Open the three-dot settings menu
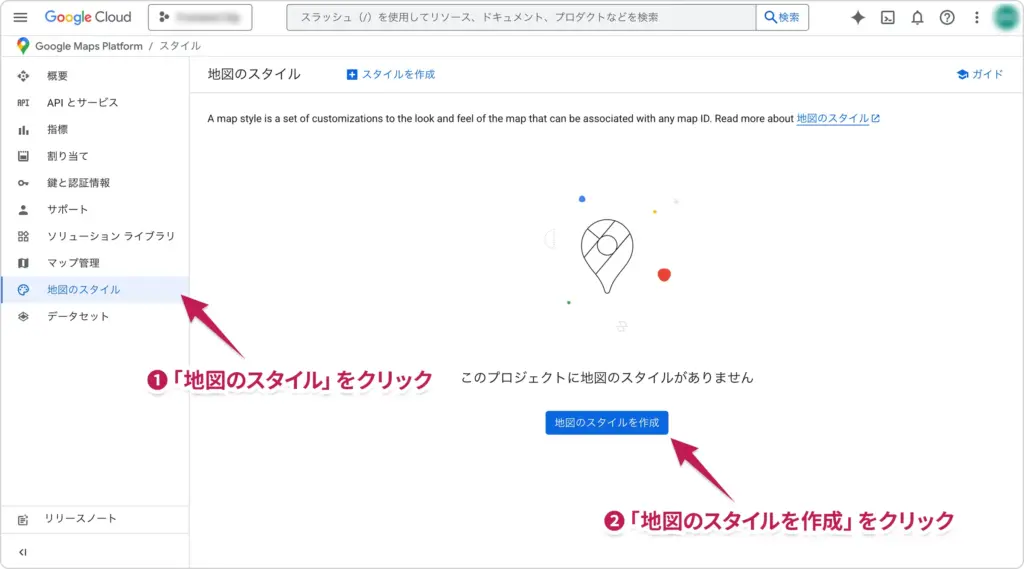This screenshot has width=1024, height=569. coord(976,18)
